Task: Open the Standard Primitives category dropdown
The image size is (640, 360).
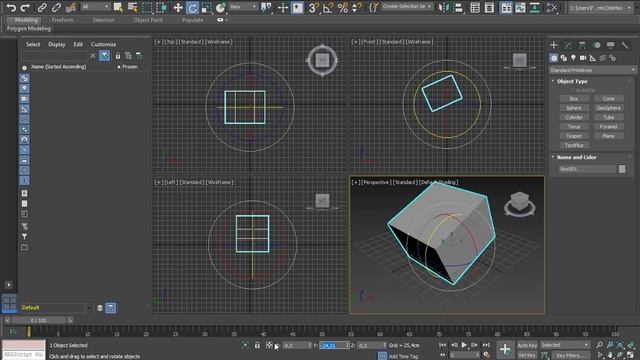Action: pos(593,70)
